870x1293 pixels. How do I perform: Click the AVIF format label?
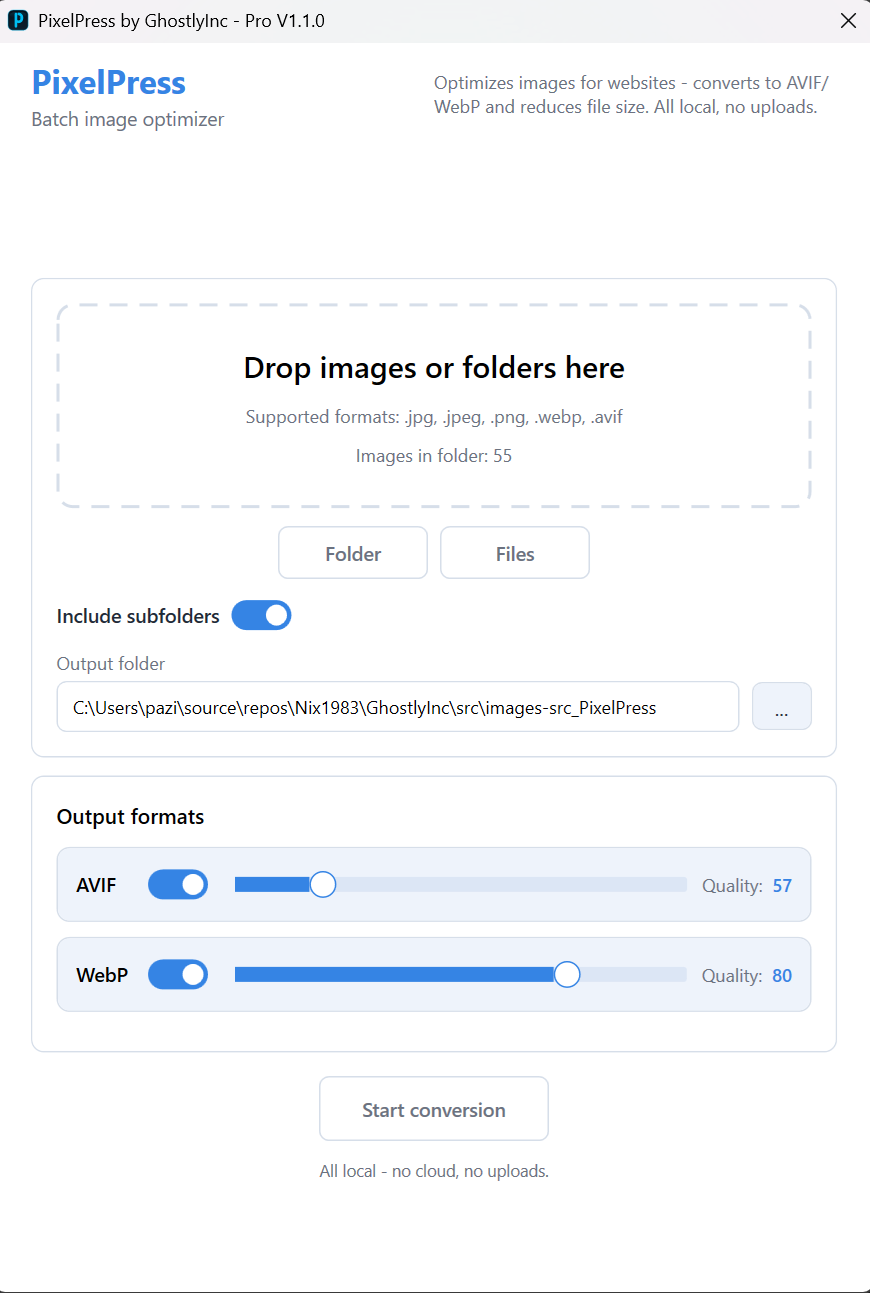click(x=96, y=885)
